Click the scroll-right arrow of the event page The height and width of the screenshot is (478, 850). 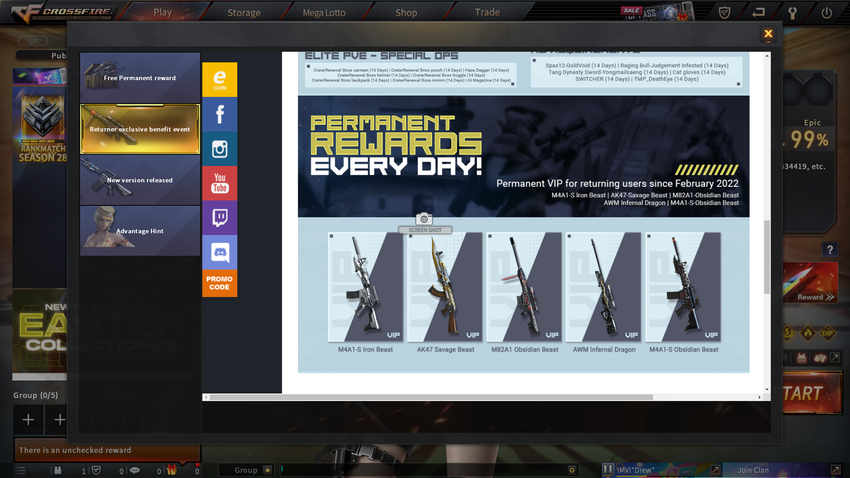(x=759, y=397)
